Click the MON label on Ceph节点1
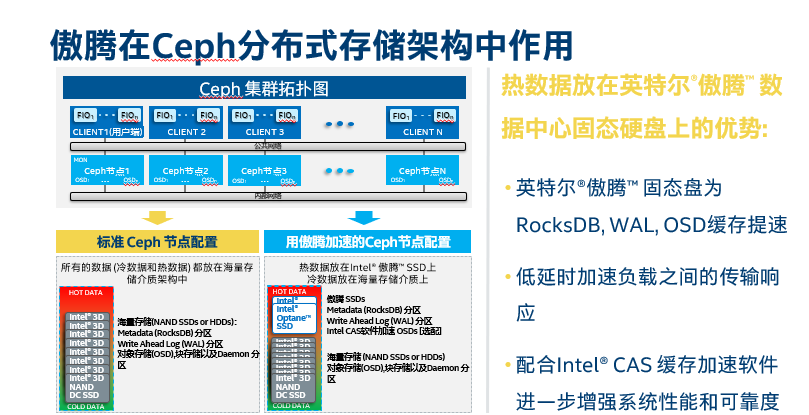This screenshot has height=415, width=809. (80, 160)
